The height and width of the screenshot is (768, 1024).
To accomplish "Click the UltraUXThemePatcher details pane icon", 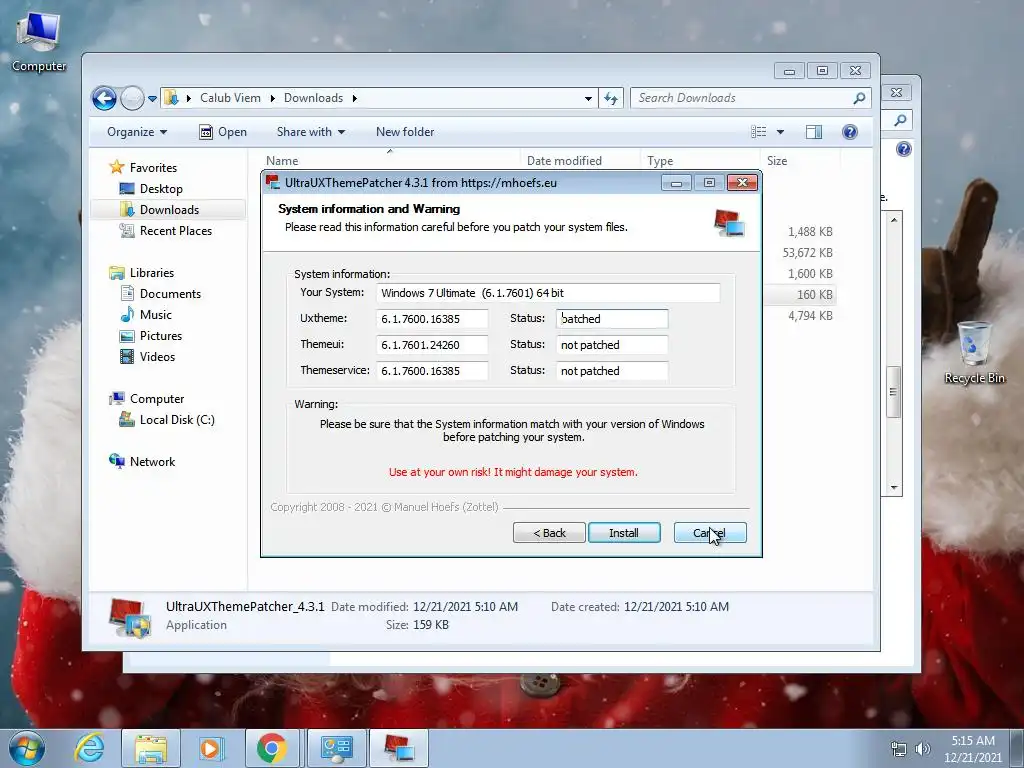I will (x=129, y=618).
